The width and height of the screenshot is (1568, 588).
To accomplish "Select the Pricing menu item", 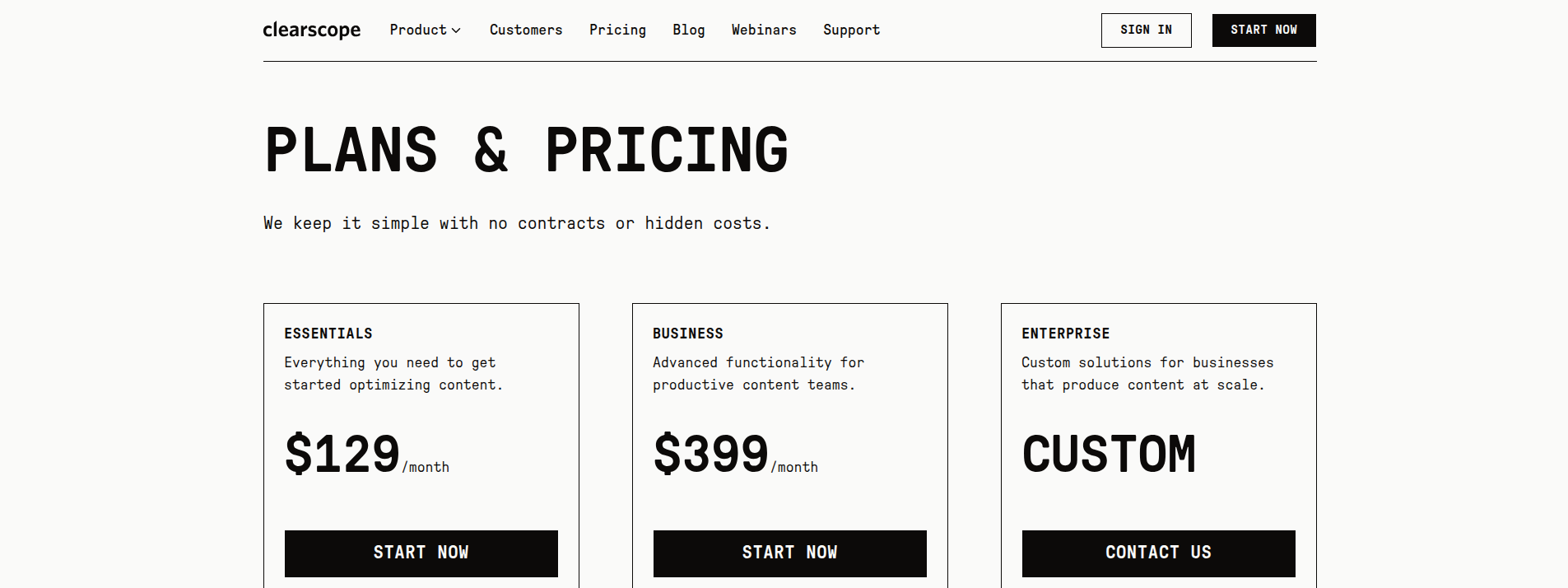I will click(617, 30).
